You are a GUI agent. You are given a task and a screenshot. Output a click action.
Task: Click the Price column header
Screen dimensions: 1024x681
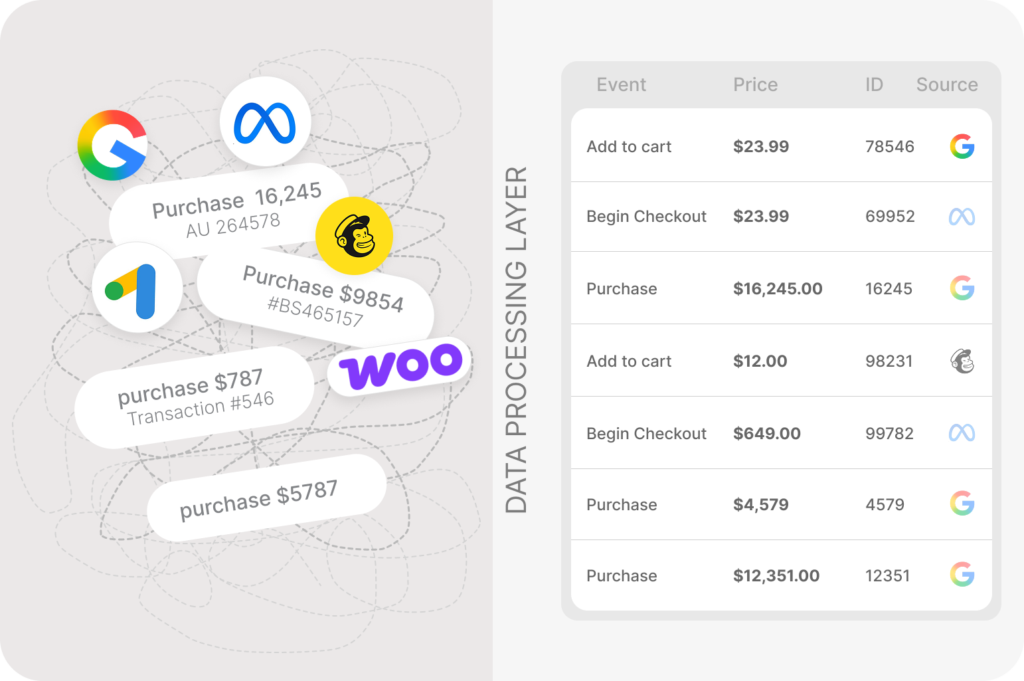coord(755,85)
